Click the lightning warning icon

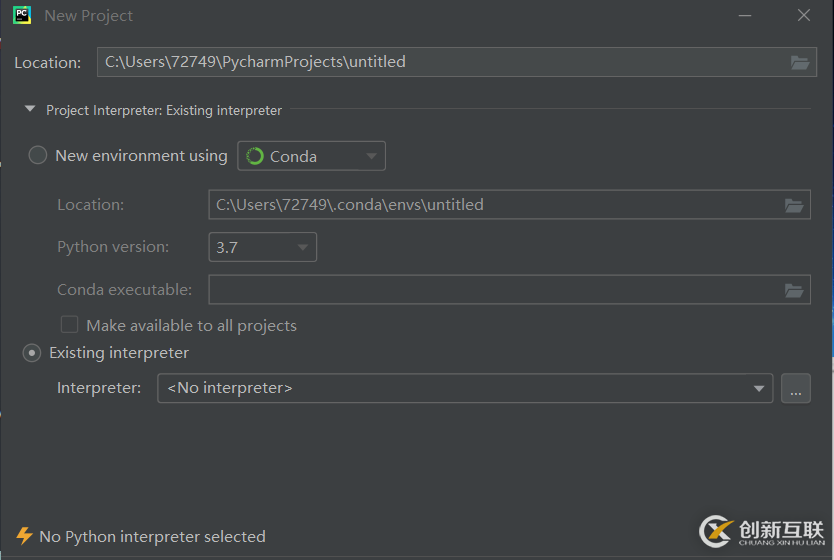click(24, 536)
